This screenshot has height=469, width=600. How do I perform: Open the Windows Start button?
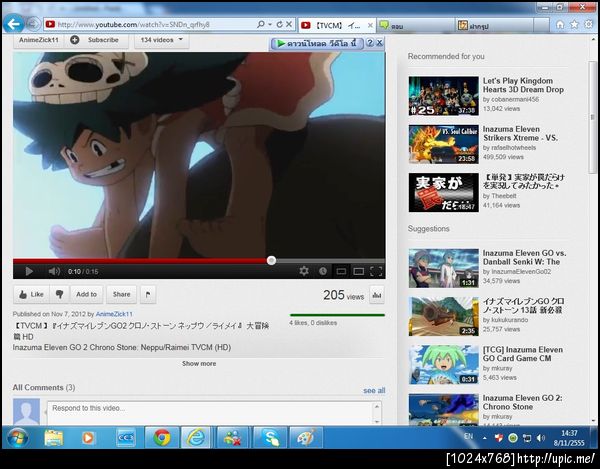pos(17,438)
